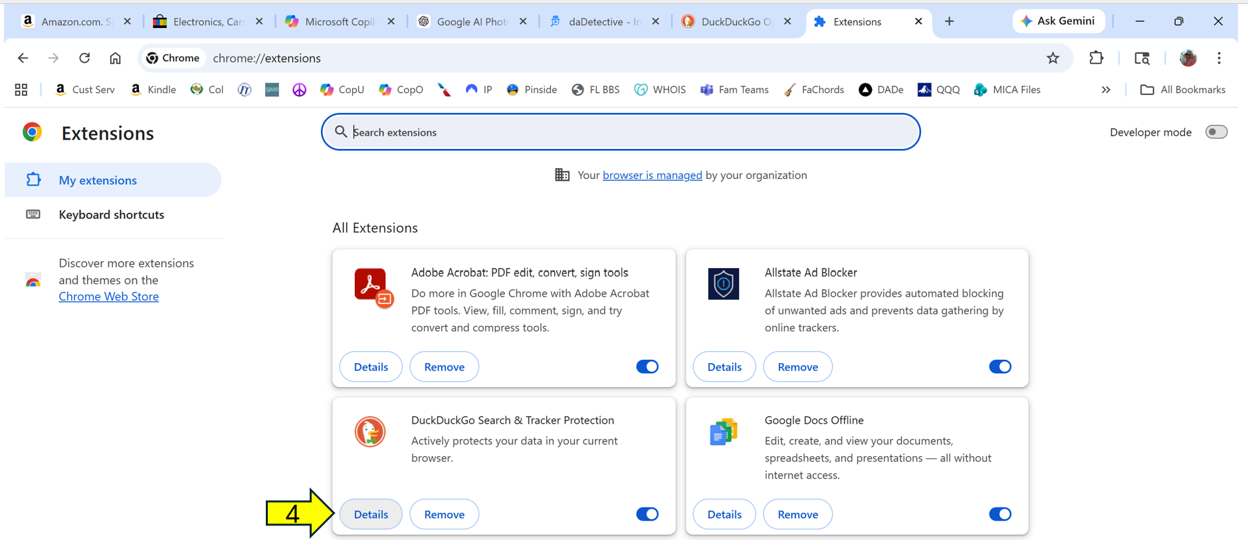This screenshot has height=540, width=1248.
Task: Open Details for DuckDuckGo extension
Action: coord(370,514)
